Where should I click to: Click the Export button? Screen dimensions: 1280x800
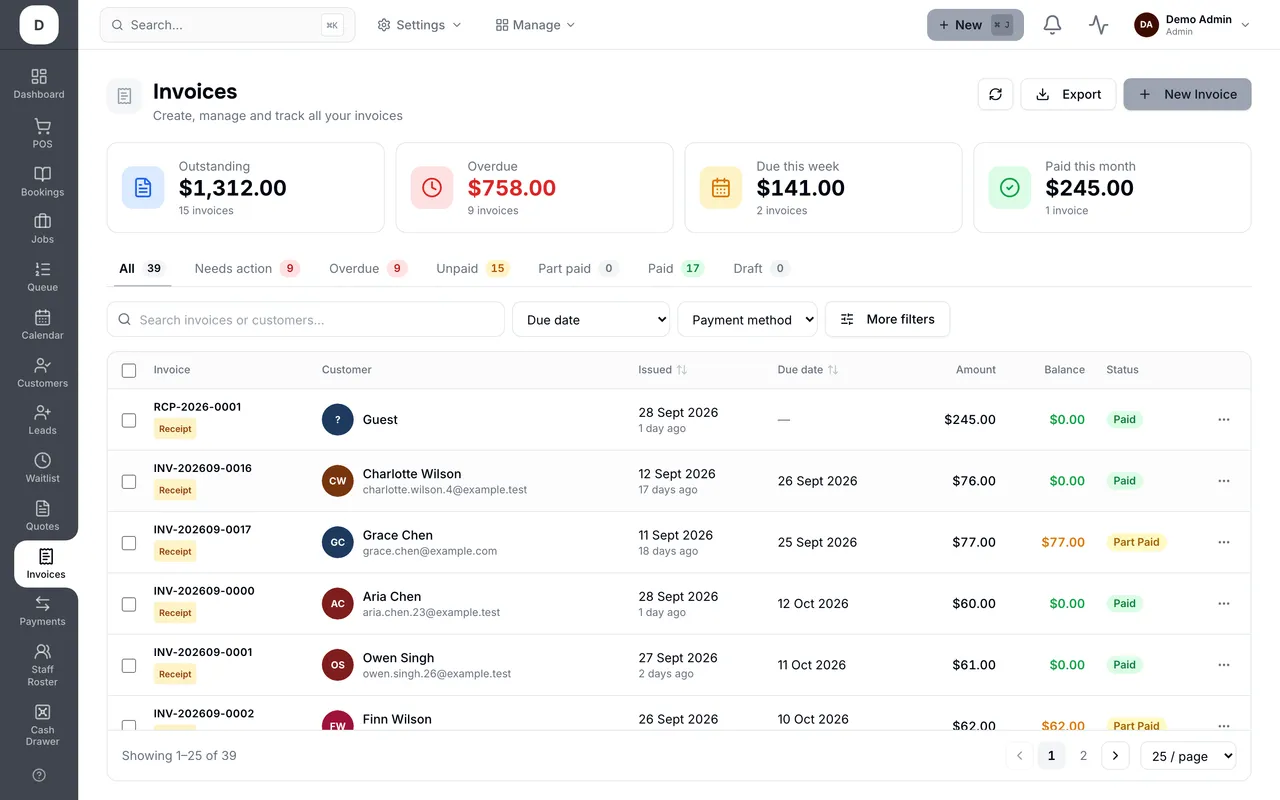click(1068, 94)
